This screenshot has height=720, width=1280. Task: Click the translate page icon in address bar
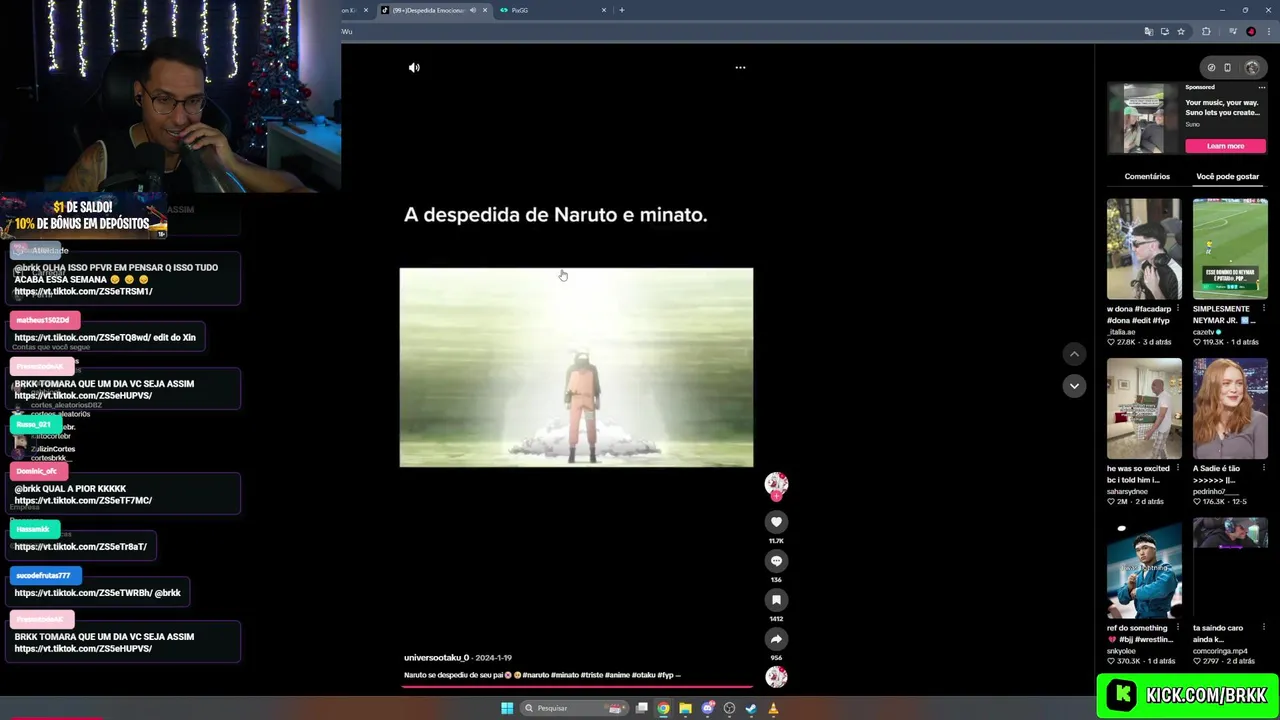pos(1148,32)
